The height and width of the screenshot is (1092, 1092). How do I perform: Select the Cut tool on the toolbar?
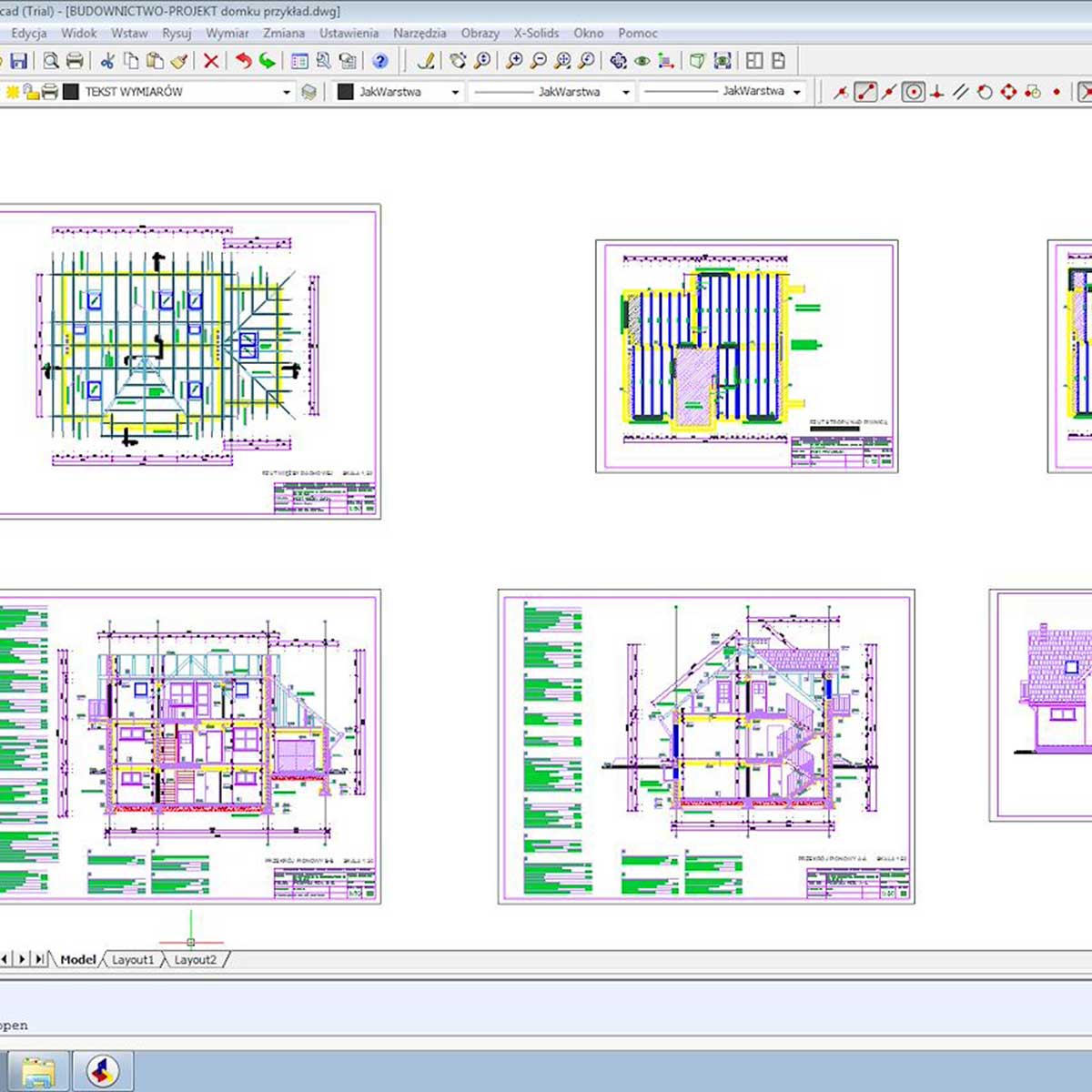(x=107, y=60)
